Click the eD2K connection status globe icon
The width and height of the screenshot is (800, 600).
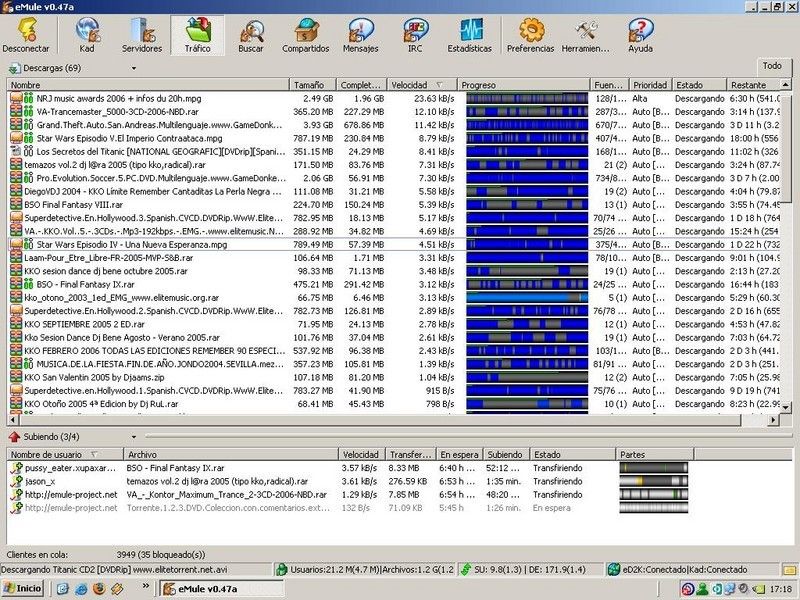click(614, 569)
